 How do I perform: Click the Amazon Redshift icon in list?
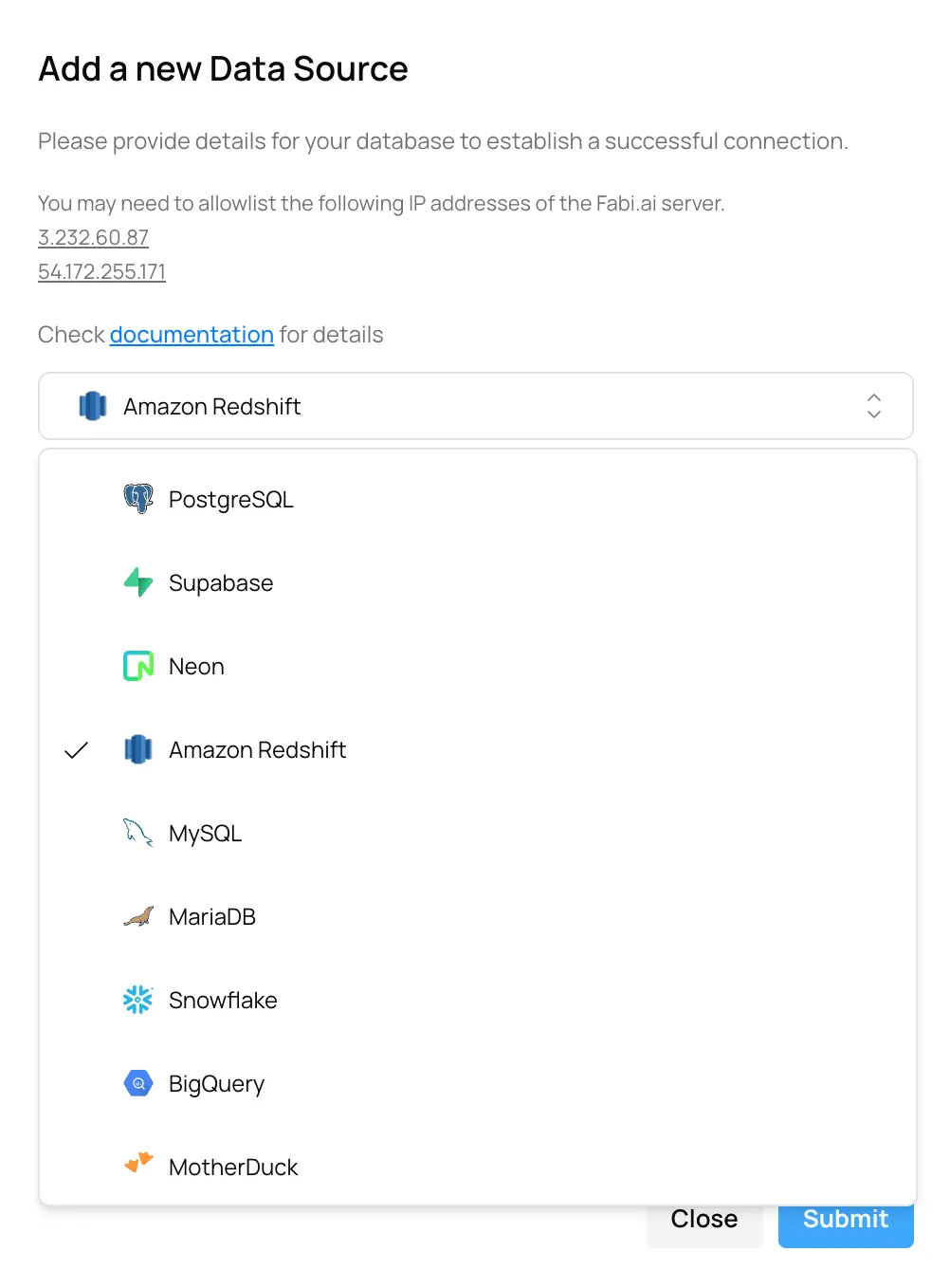(x=138, y=749)
